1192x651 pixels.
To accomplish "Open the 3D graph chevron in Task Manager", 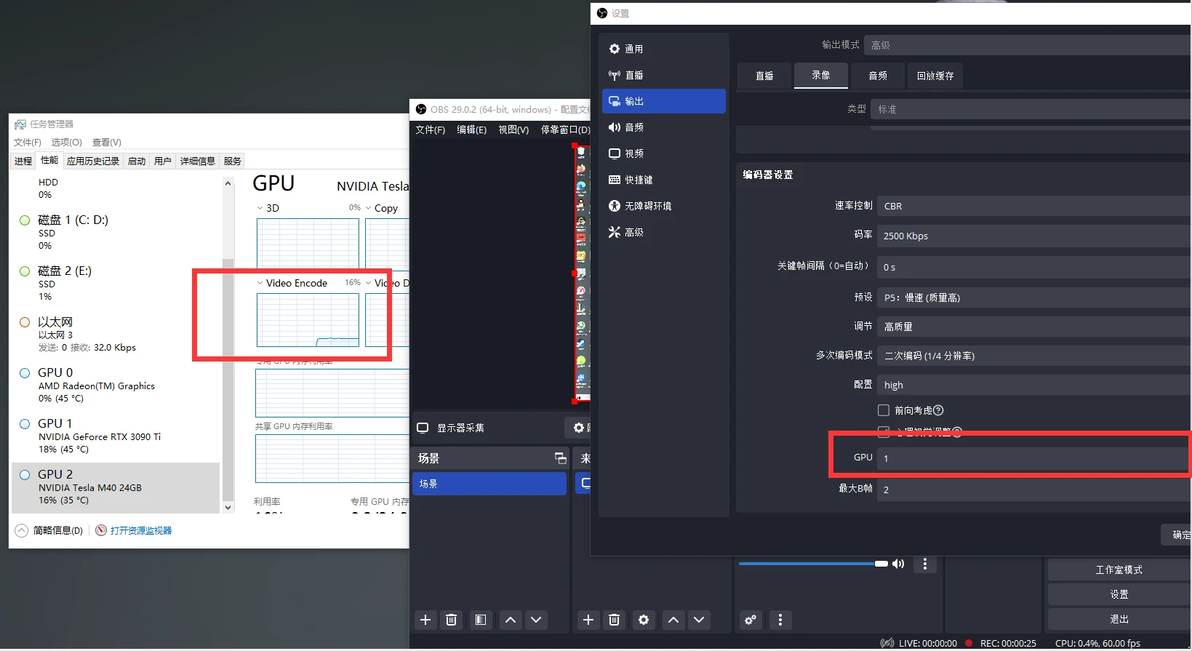I will 260,208.
